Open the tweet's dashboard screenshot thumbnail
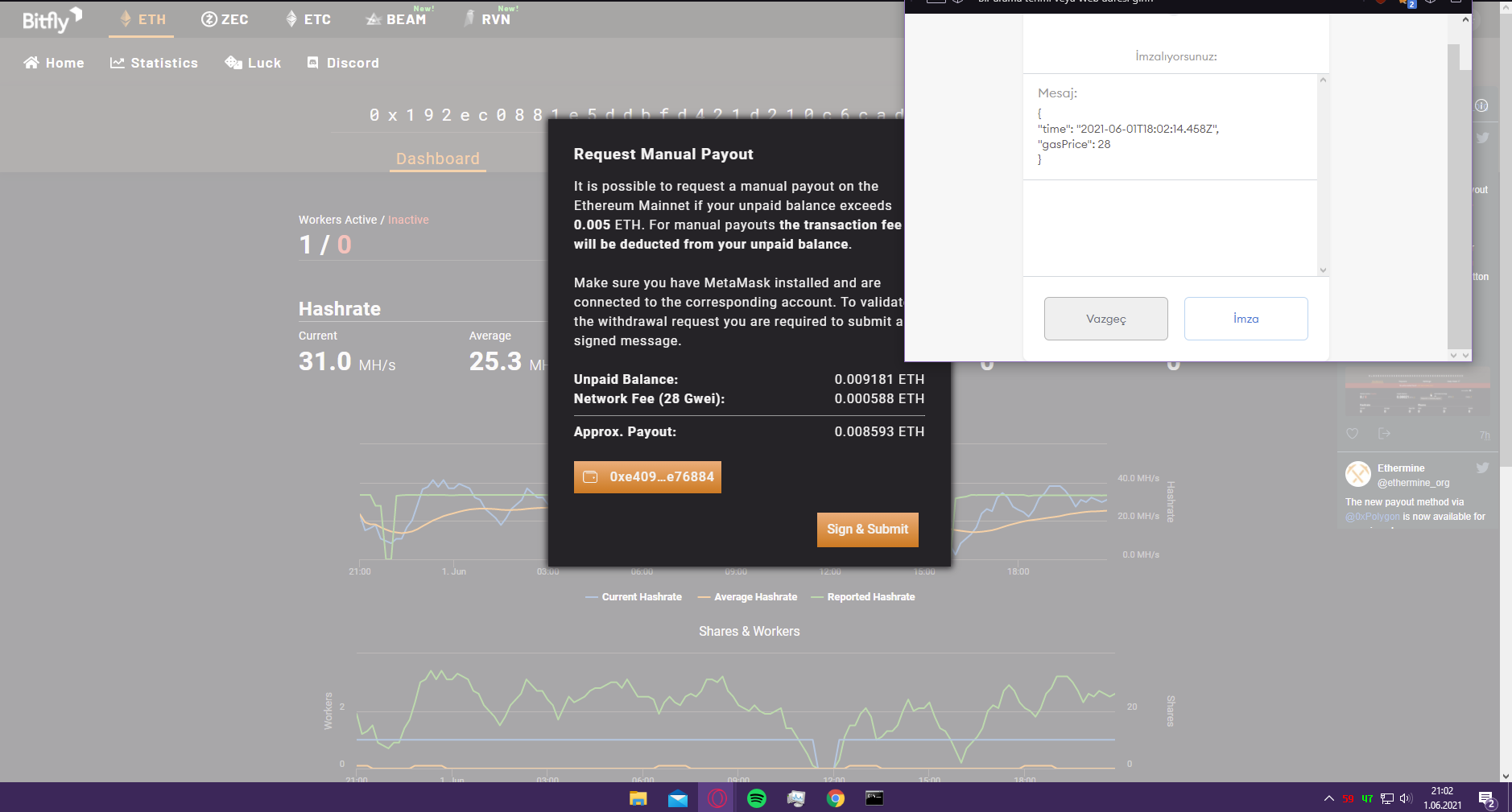1512x812 pixels. pos(1417,392)
